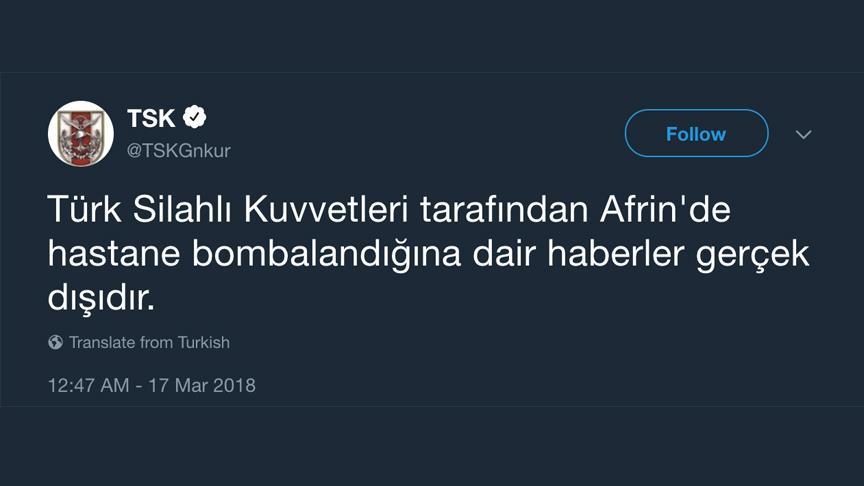Expand the tweet options chevron menu
864x486 pixels.
pyautogui.click(x=803, y=134)
